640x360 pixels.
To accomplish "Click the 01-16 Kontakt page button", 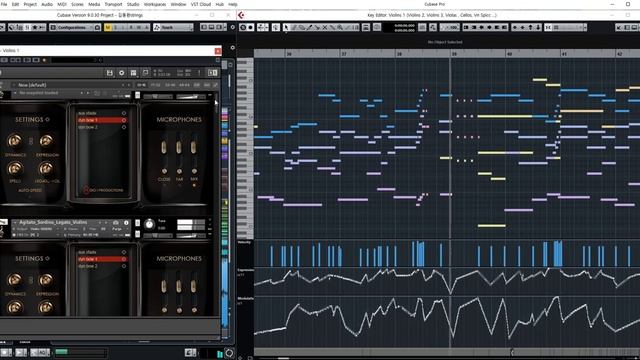I will coord(141,85).
